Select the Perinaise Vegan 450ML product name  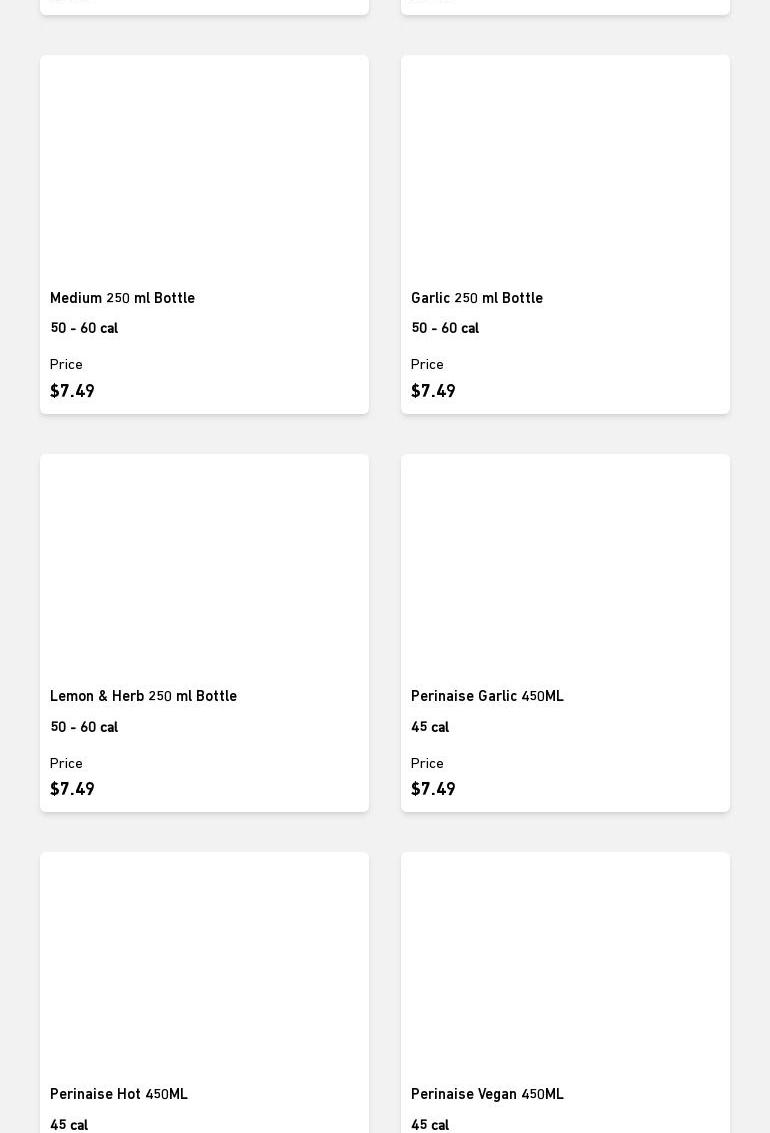tap(487, 1094)
